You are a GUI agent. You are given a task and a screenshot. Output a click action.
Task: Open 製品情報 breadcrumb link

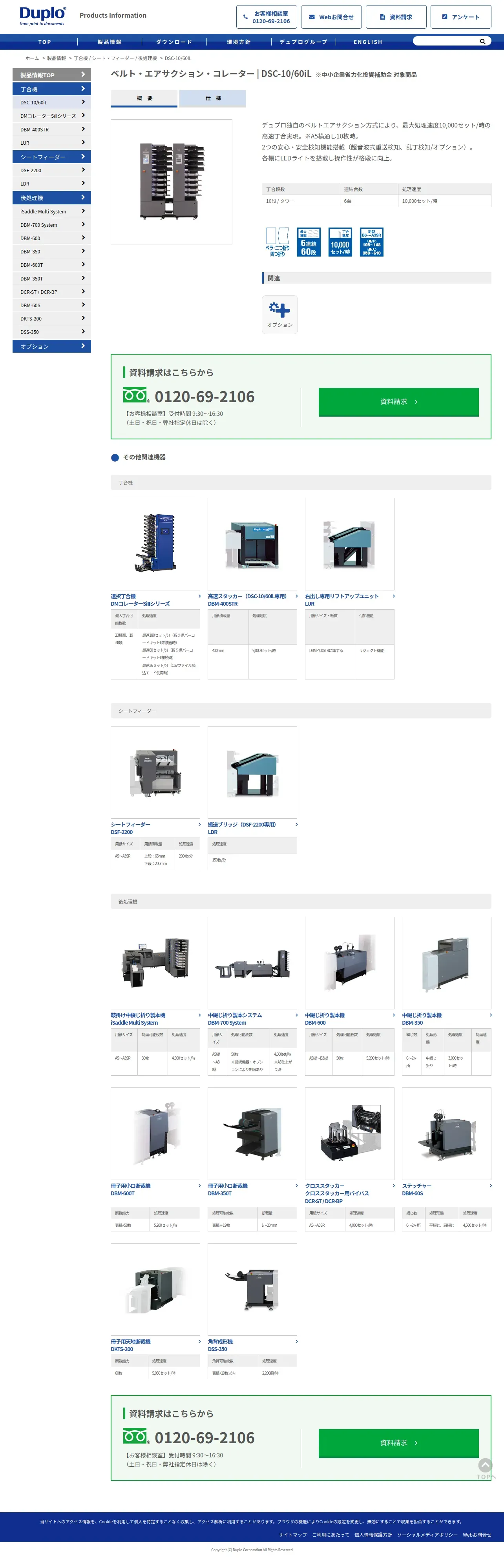[x=57, y=58]
